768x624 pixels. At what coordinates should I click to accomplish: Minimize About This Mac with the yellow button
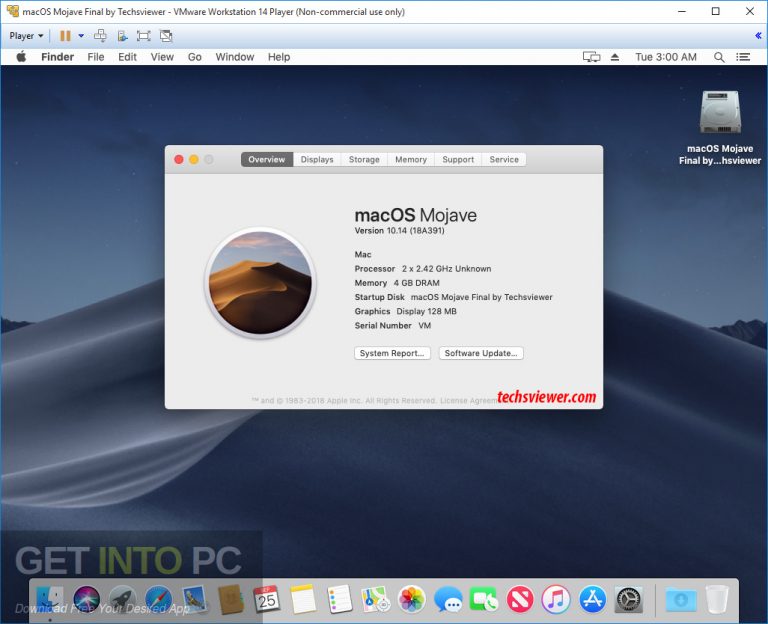coord(194,159)
